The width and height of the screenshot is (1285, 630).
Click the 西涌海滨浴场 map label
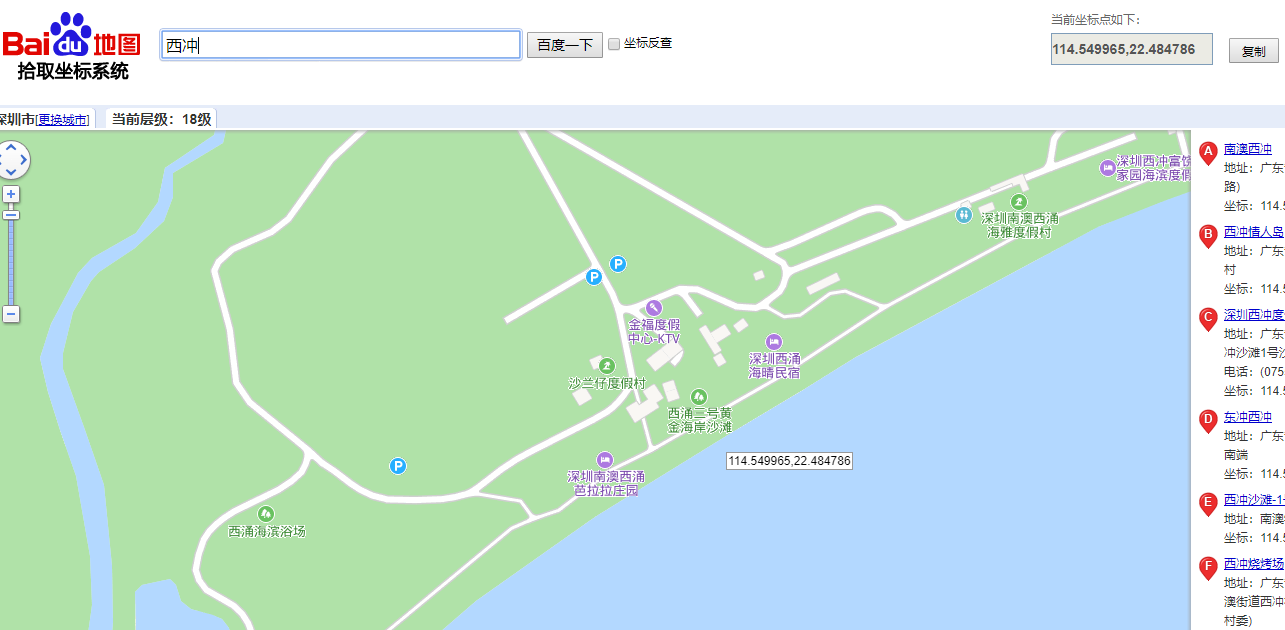[x=266, y=532]
